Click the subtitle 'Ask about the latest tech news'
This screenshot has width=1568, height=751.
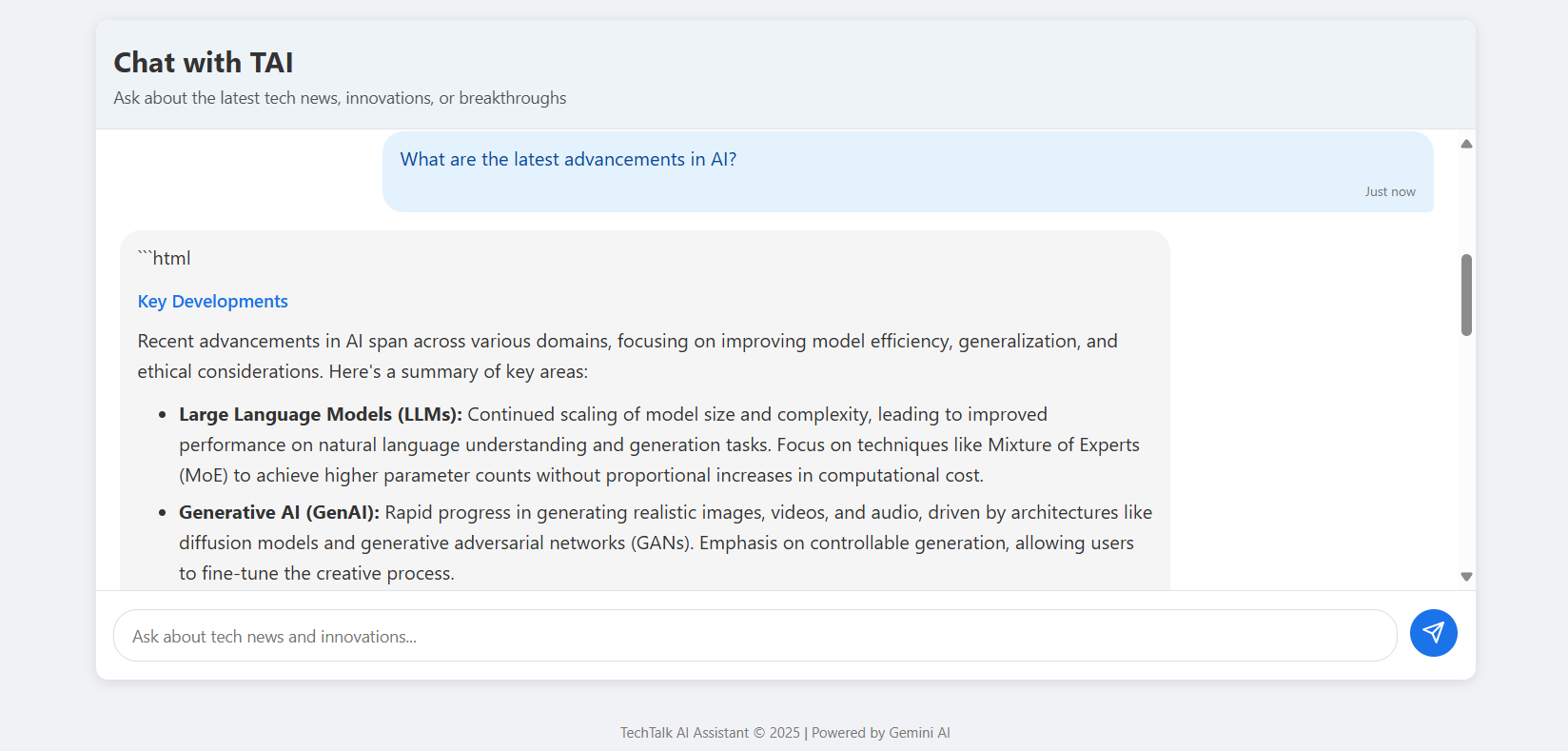[x=340, y=98]
